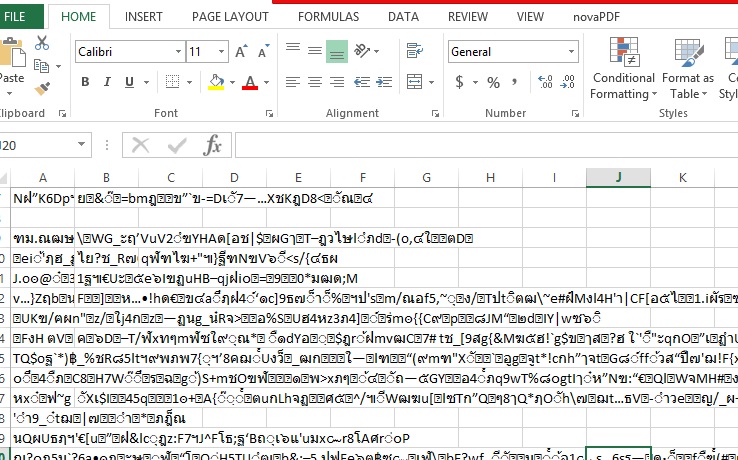Click the formula bar input
Image resolution: width=738 pixels, height=460 pixels.
point(486,145)
